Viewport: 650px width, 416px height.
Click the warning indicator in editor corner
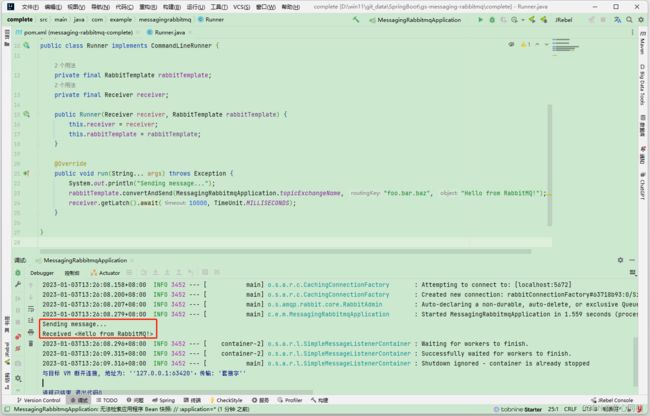pyautogui.click(x=525, y=44)
